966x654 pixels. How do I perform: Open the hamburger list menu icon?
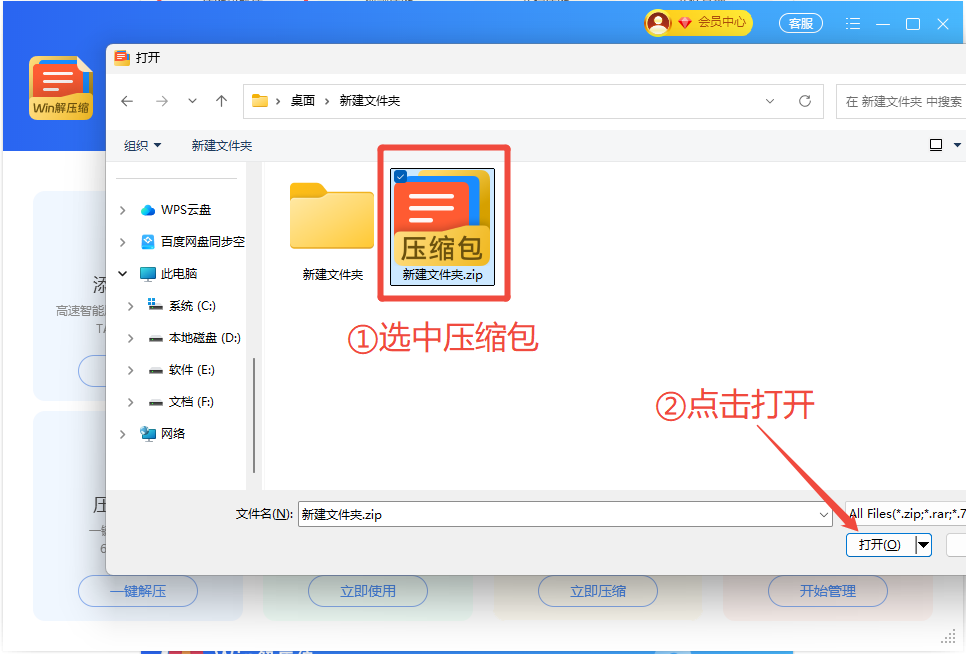point(853,23)
